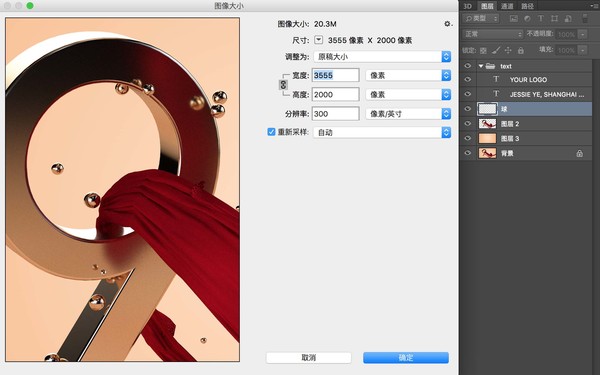Click the fill 100% value field
The image size is (600, 375).
(x=566, y=50)
